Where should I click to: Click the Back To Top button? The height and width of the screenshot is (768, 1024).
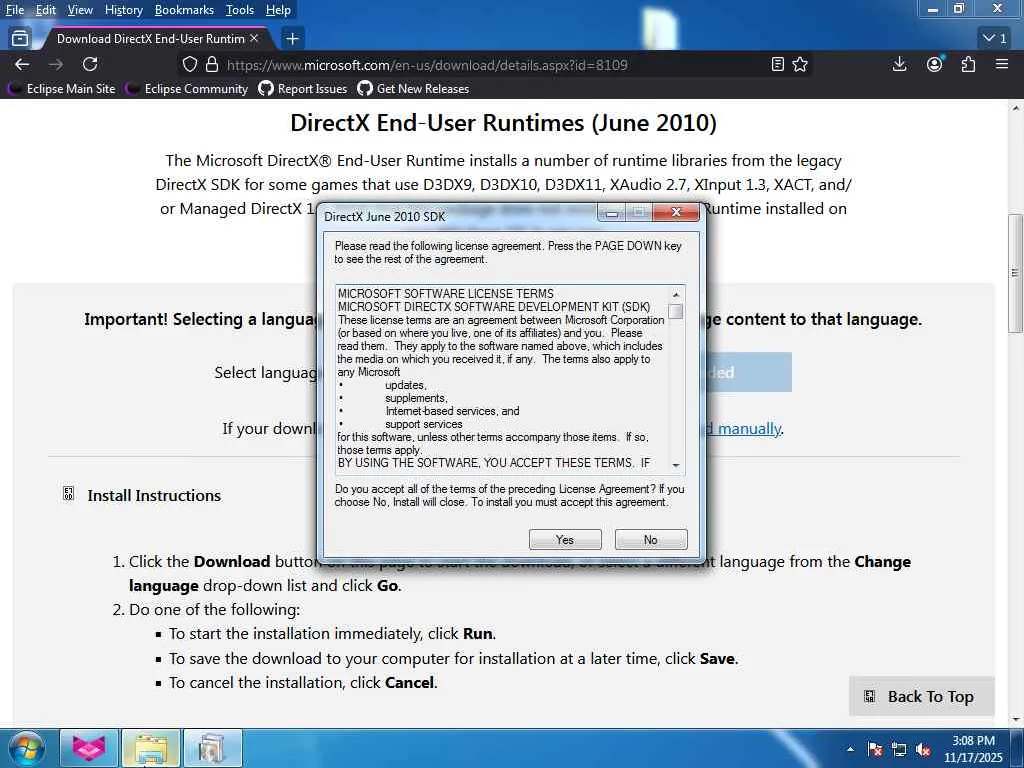(921, 696)
